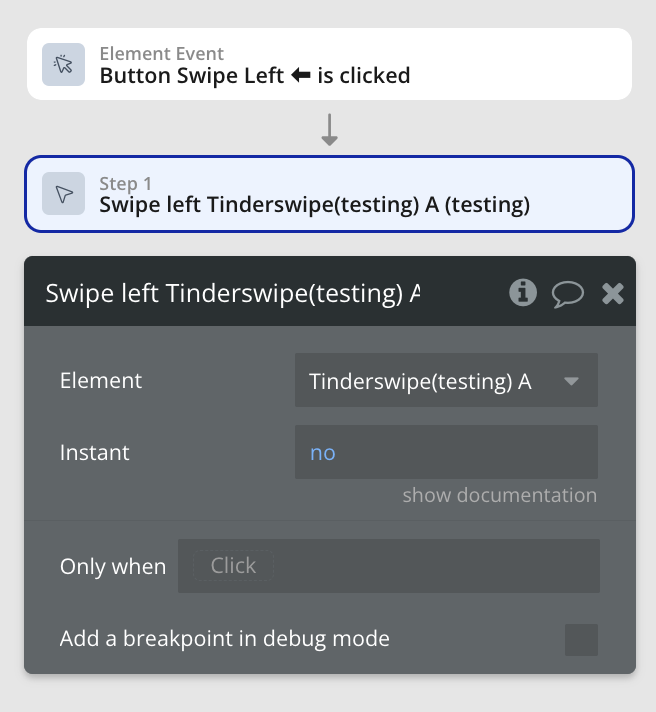Close the Swipe left properties panel
The image size is (656, 712).
coord(612,293)
